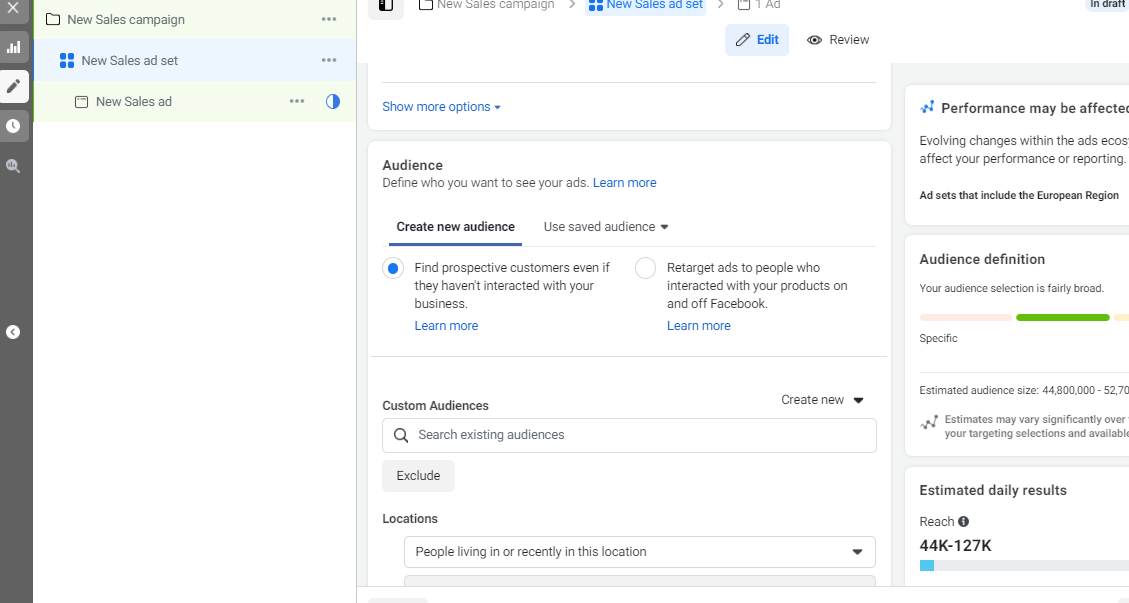Viewport: 1129px width, 603px height.
Task: Collapse sidebar with the left arrow circle
Action: tap(13, 332)
